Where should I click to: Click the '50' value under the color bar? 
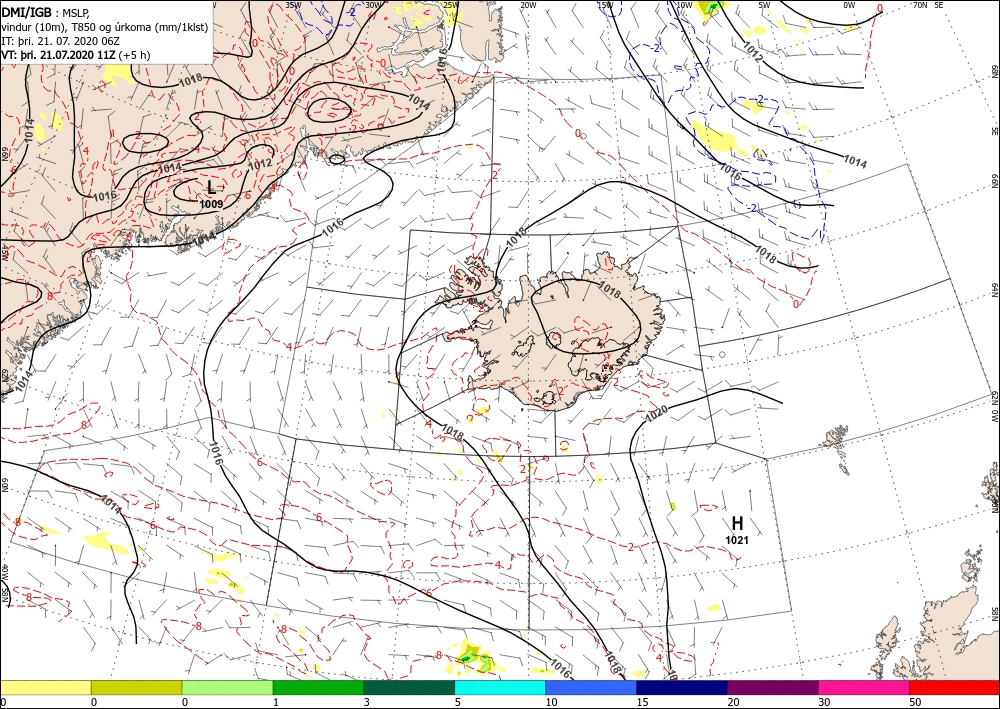click(915, 702)
